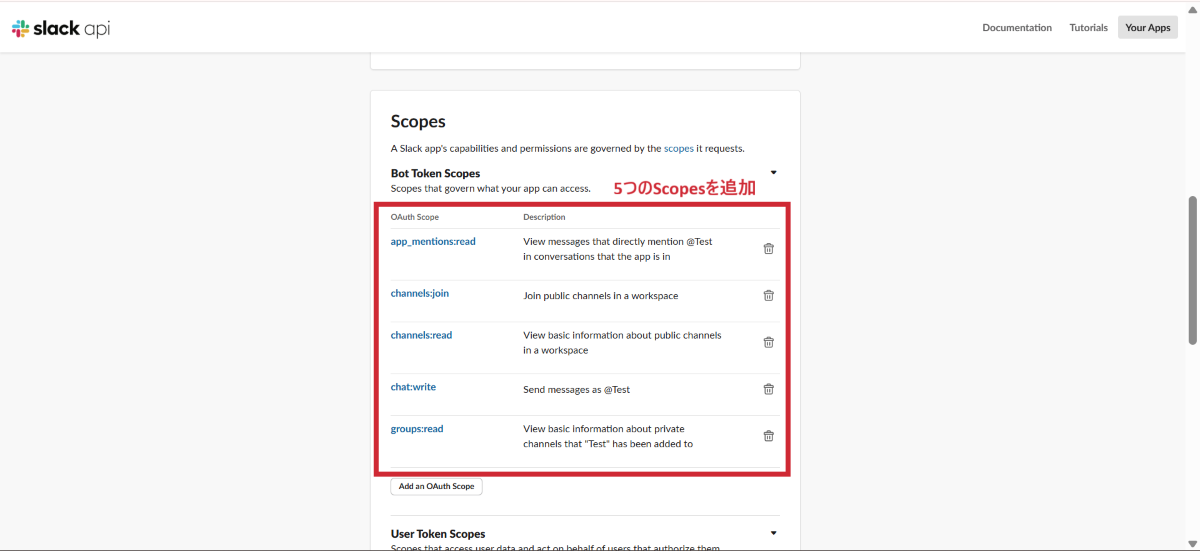Viewport: 1200px width, 551px height.
Task: Open the chat:write scope link
Action: pos(413,387)
